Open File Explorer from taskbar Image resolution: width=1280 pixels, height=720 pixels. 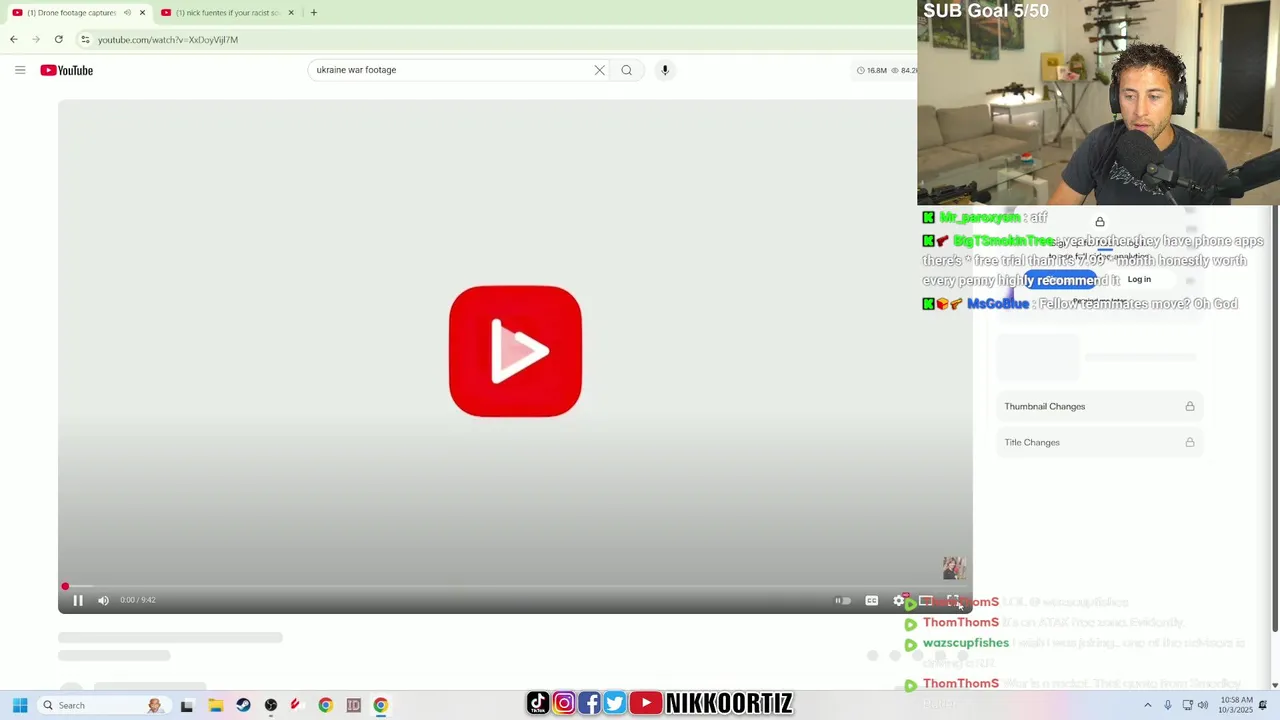pos(215,706)
